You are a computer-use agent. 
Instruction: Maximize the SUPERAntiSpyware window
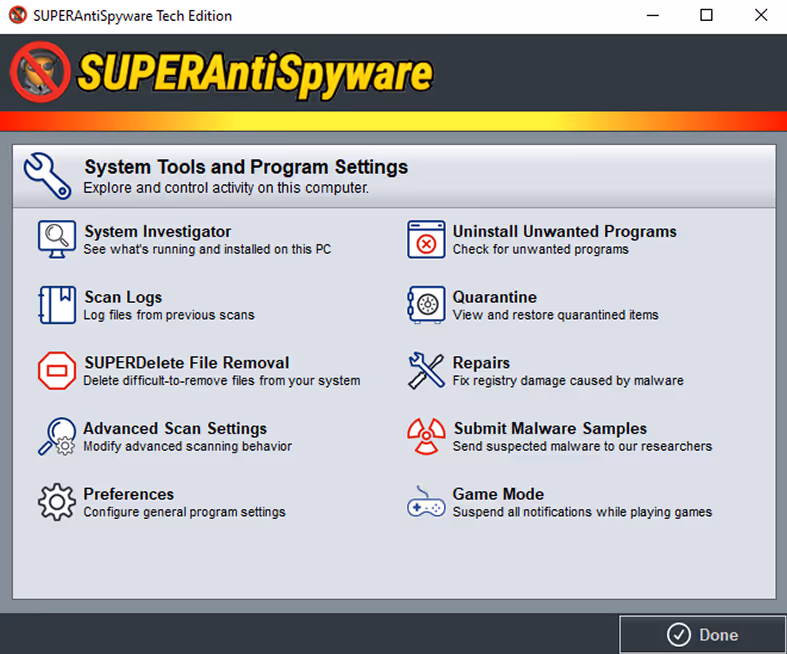click(x=706, y=16)
